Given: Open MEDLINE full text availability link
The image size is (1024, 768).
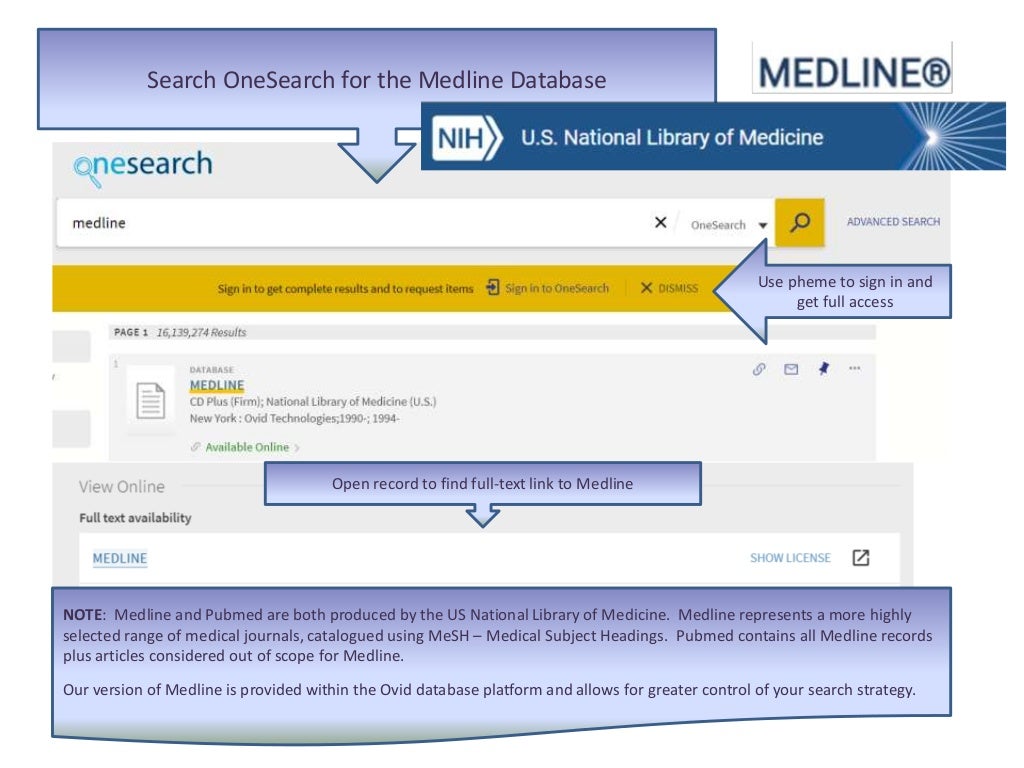Looking at the screenshot, I should click(x=120, y=558).
